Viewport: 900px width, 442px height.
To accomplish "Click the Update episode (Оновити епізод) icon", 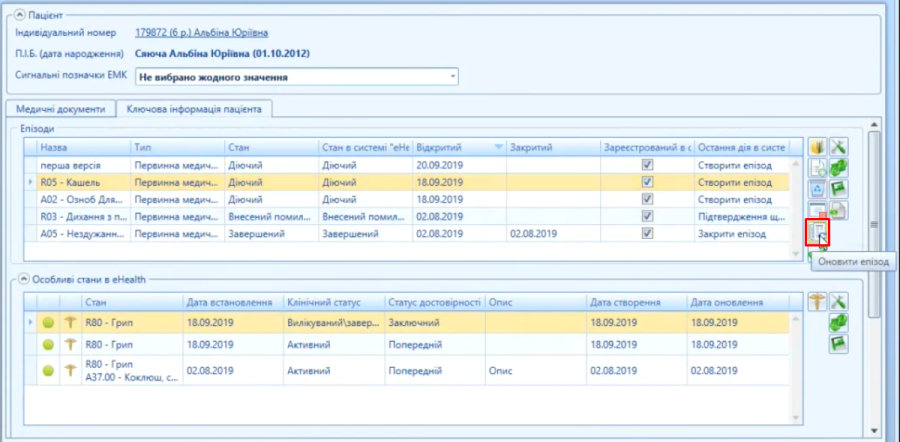I will [817, 232].
